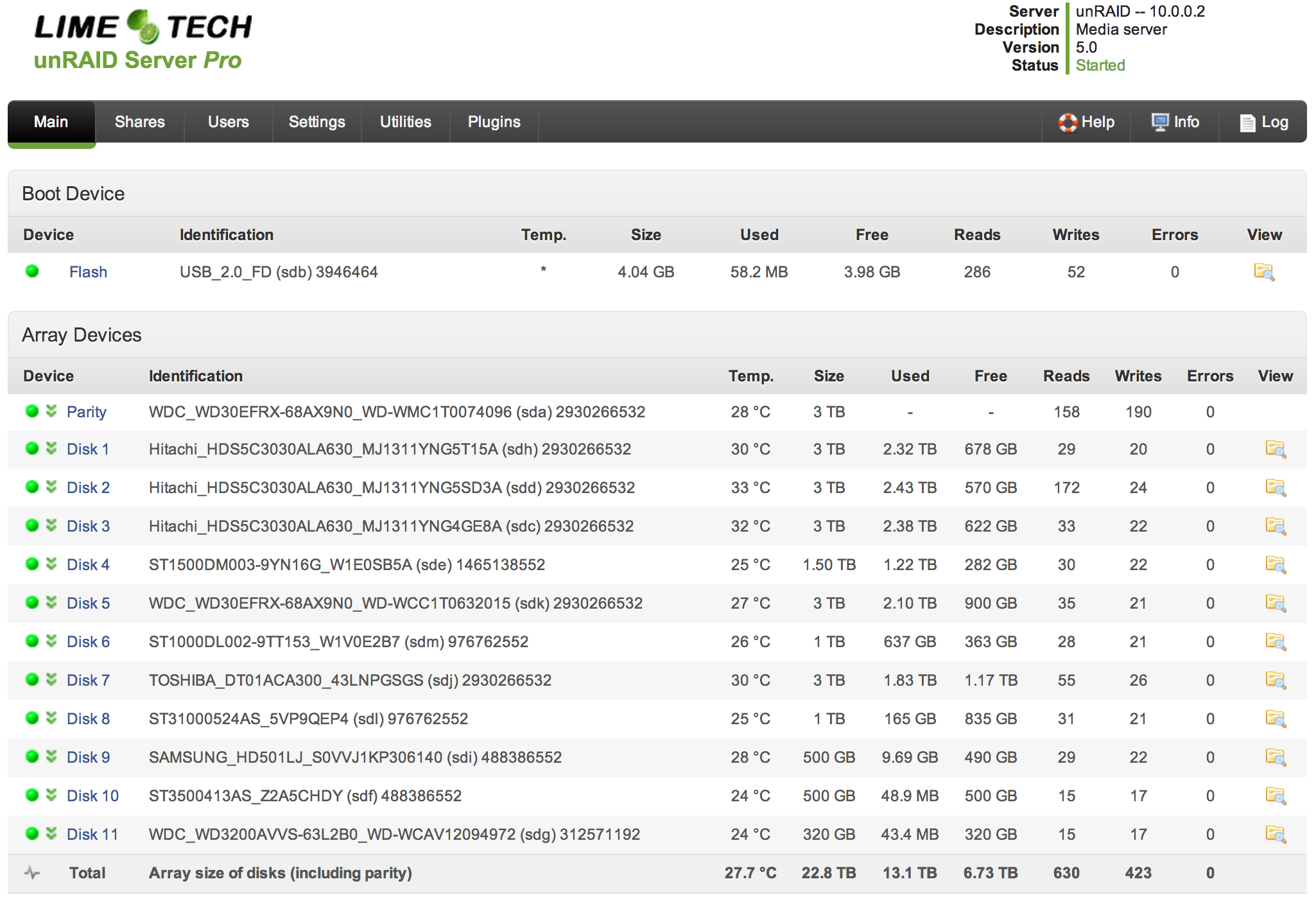Open the Flash device link
The width and height of the screenshot is (1316, 904).
[x=88, y=272]
